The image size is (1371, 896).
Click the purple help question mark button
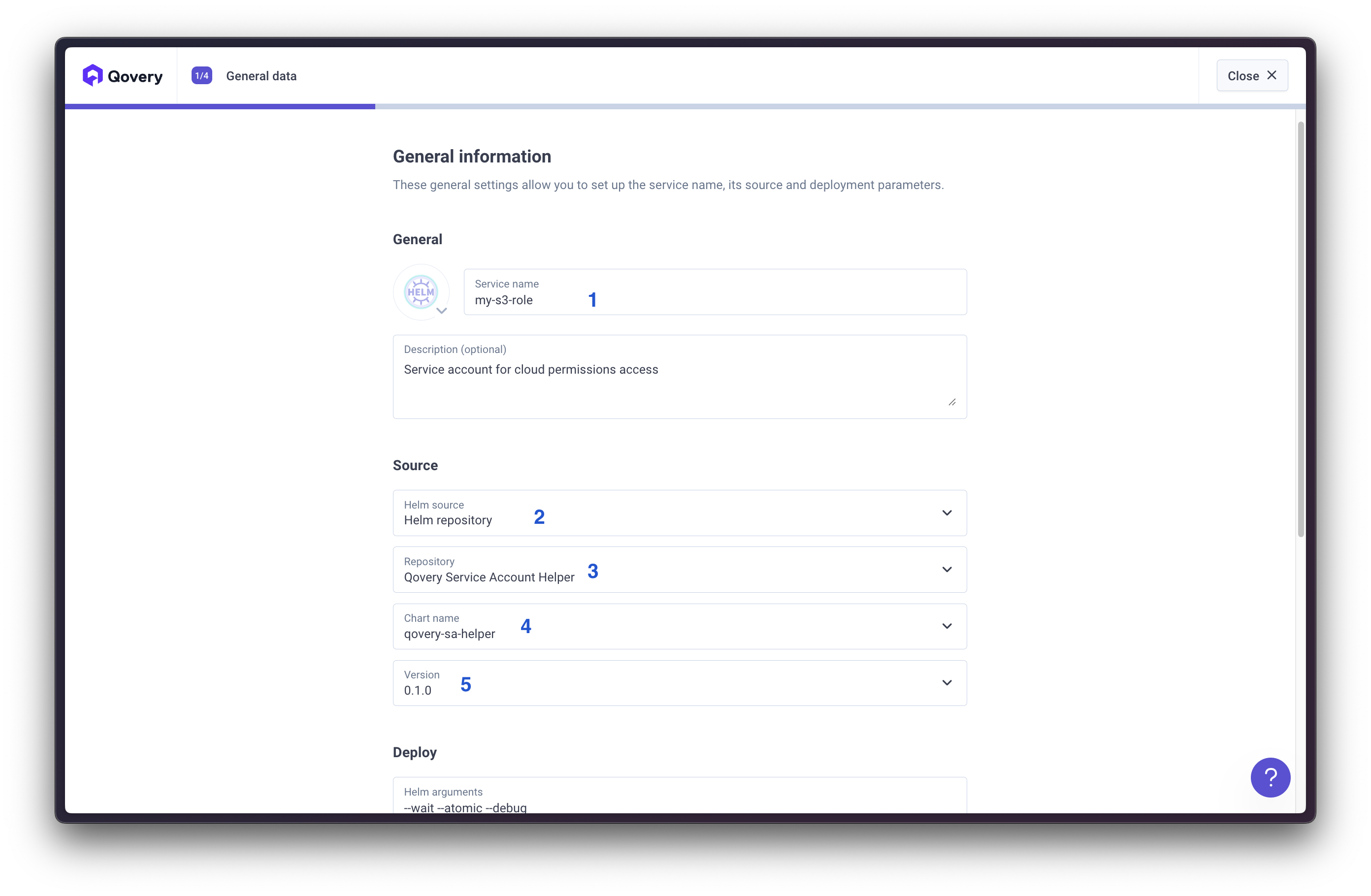1270,777
